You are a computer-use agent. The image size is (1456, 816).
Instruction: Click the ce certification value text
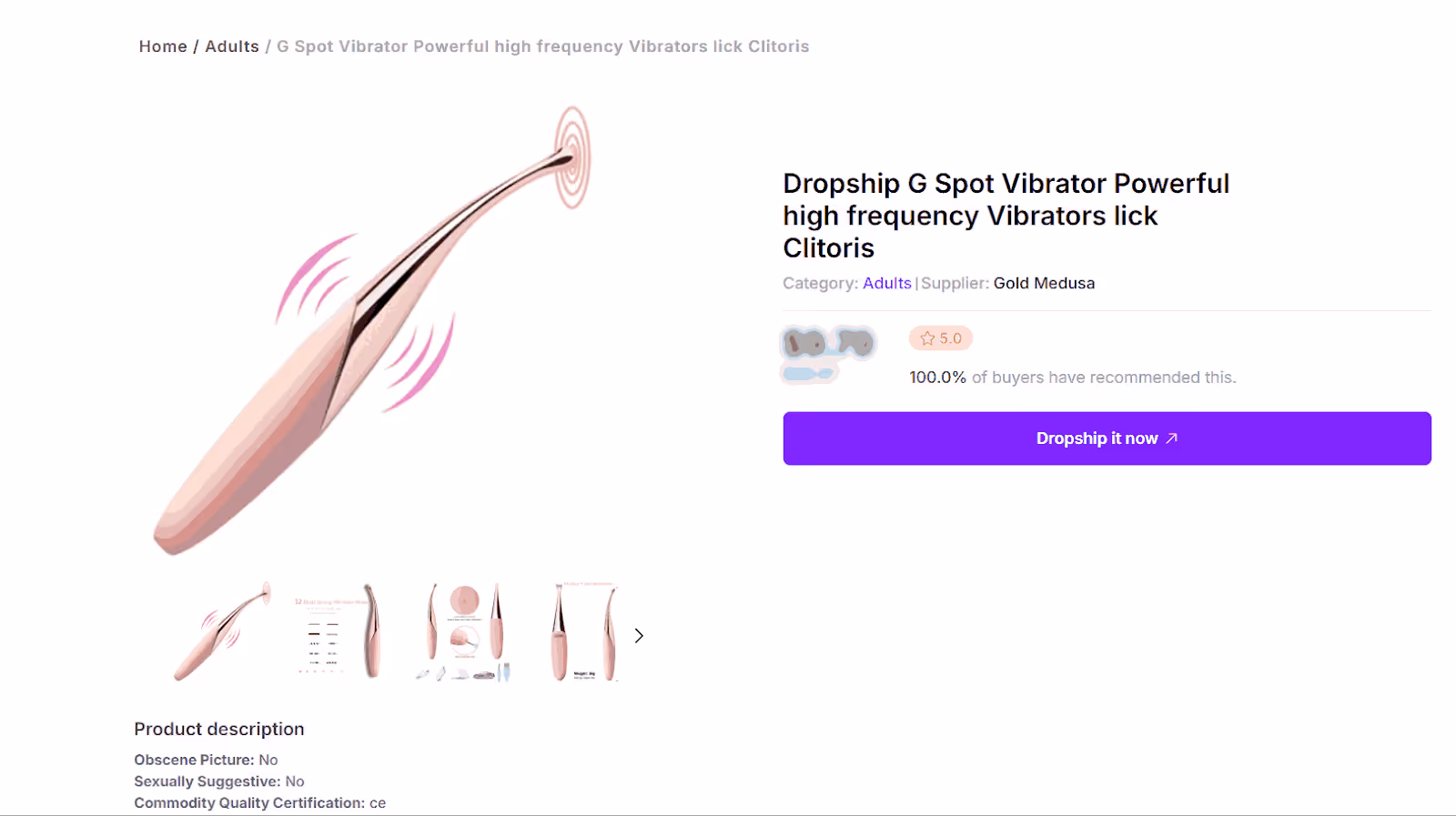[379, 802]
